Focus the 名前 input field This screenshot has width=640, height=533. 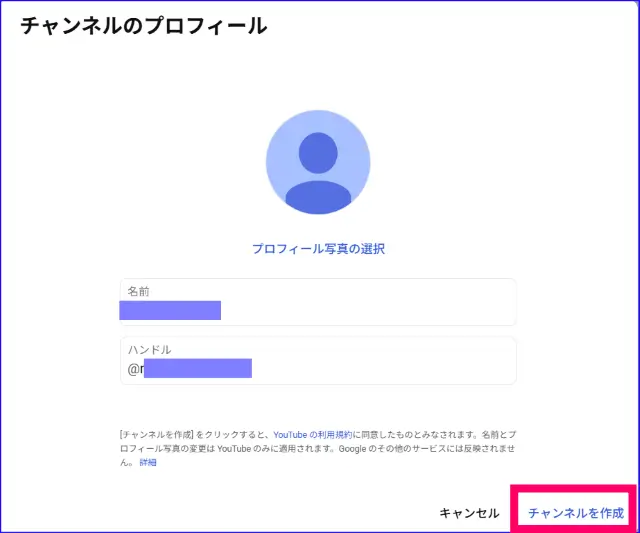pos(318,302)
